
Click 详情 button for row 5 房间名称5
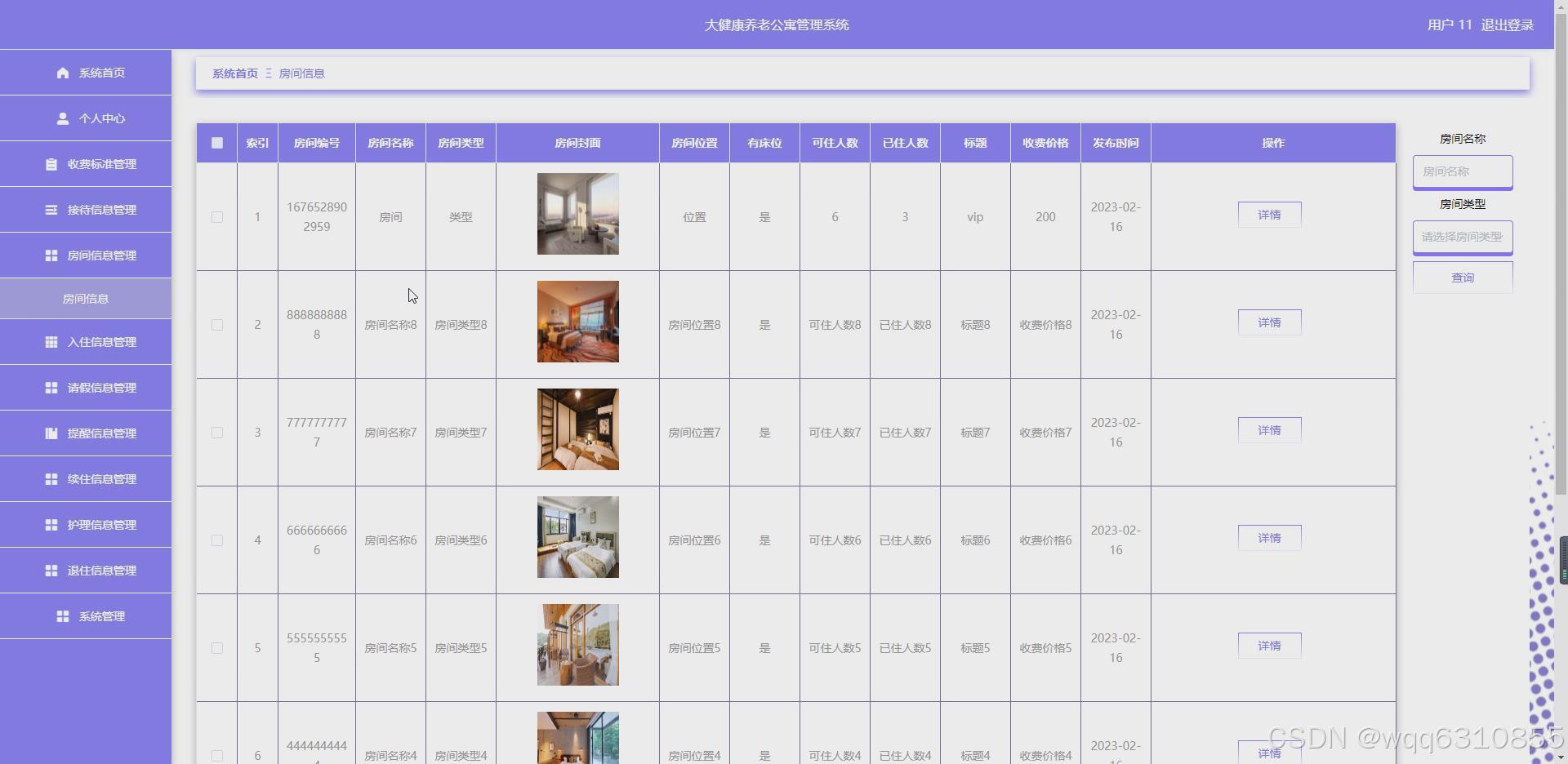[1269, 646]
